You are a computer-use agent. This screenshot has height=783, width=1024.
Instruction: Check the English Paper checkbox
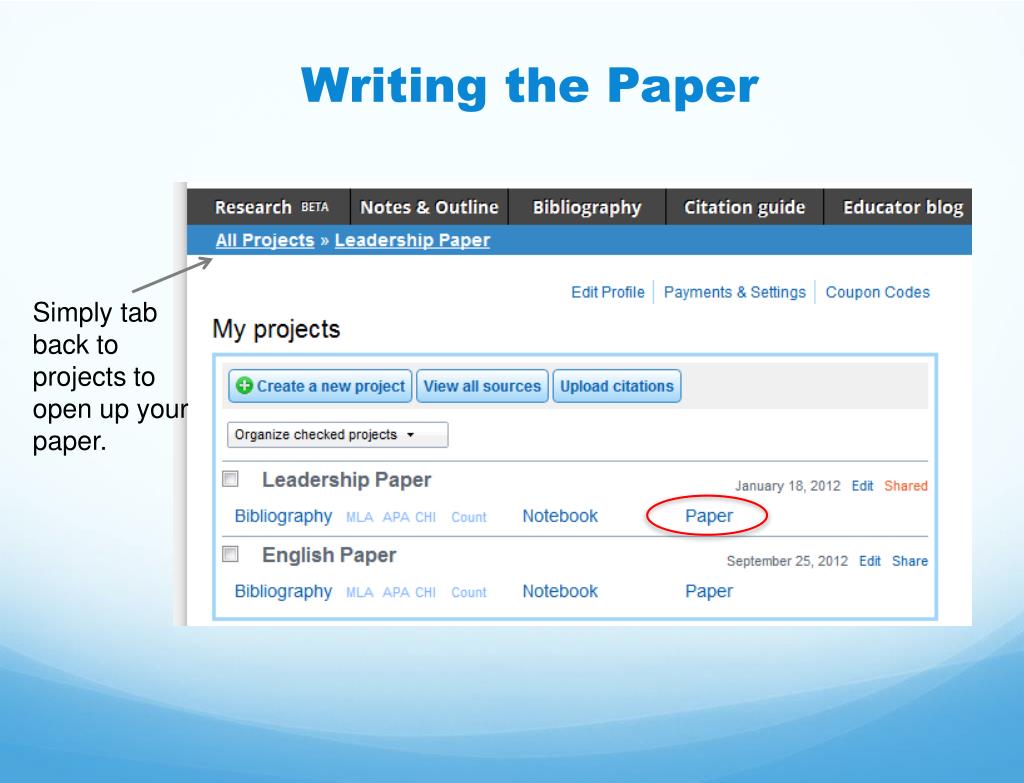231,554
